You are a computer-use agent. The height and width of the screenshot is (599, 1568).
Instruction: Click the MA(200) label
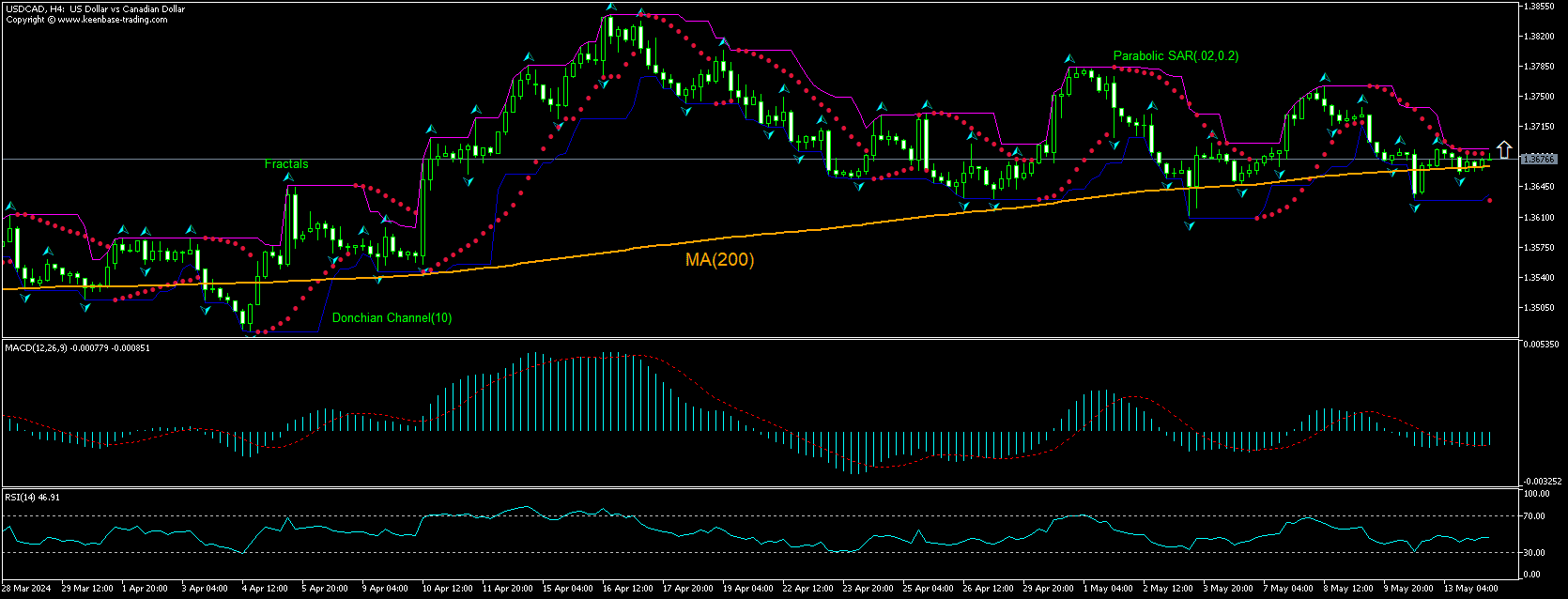[719, 260]
